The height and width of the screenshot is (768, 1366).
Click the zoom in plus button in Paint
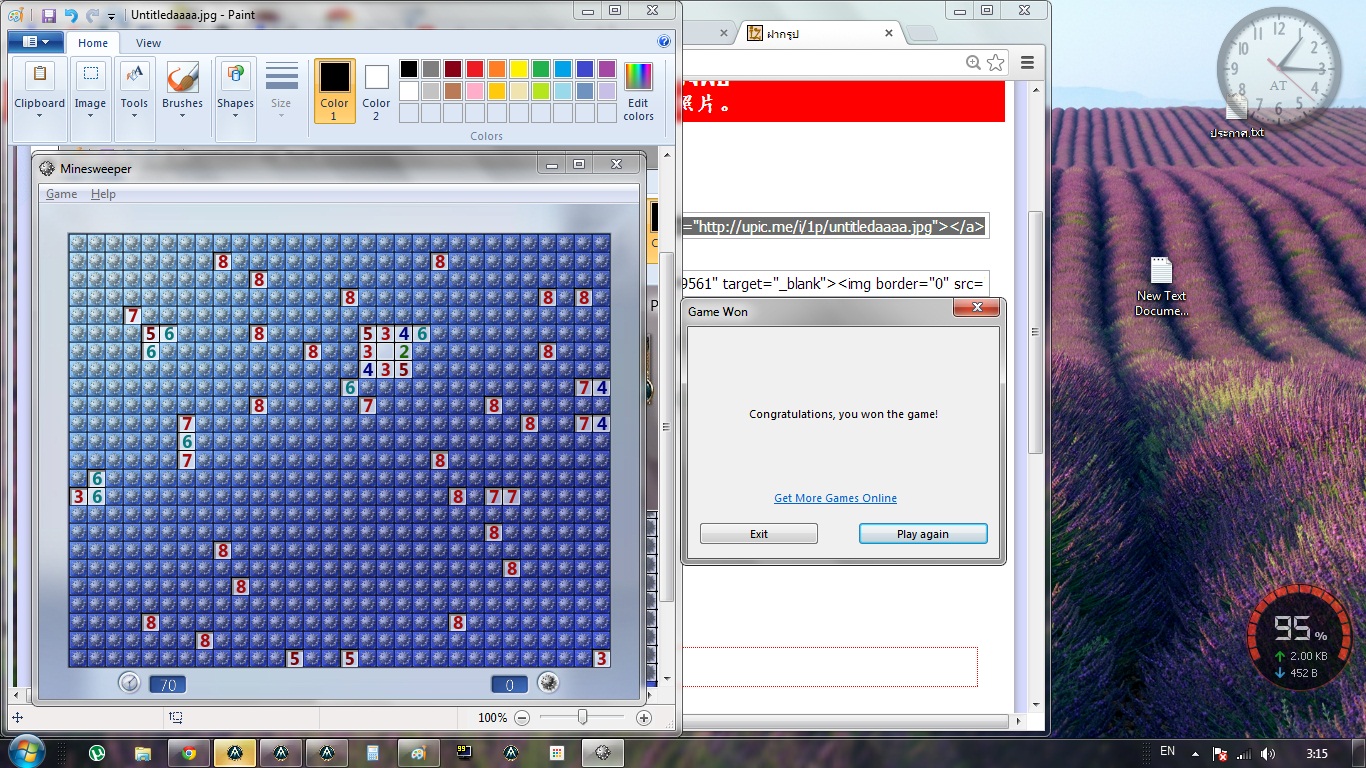point(644,718)
